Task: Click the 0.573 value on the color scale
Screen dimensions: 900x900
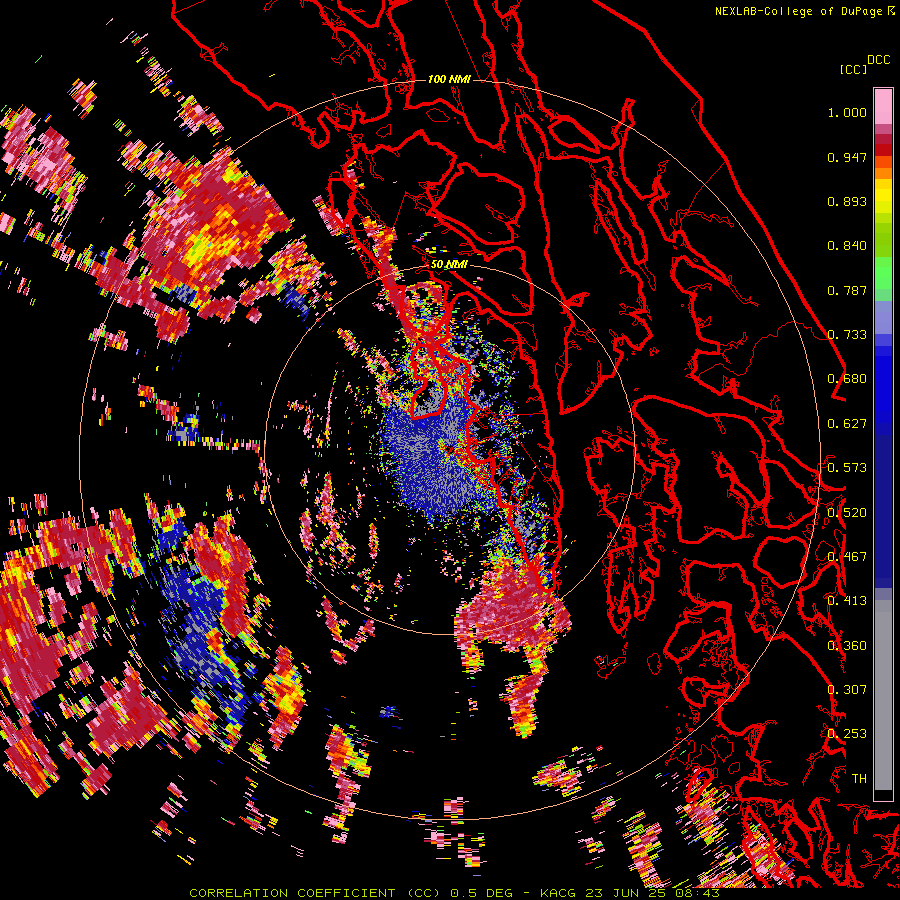Action: pyautogui.click(x=847, y=468)
